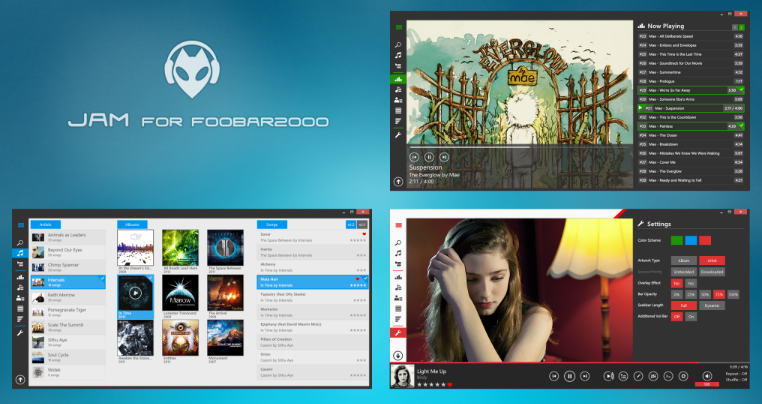This screenshot has height=404, width=762.
Task: Select Mae - Summertime in Now Playing list
Action: pyautogui.click(x=691, y=72)
